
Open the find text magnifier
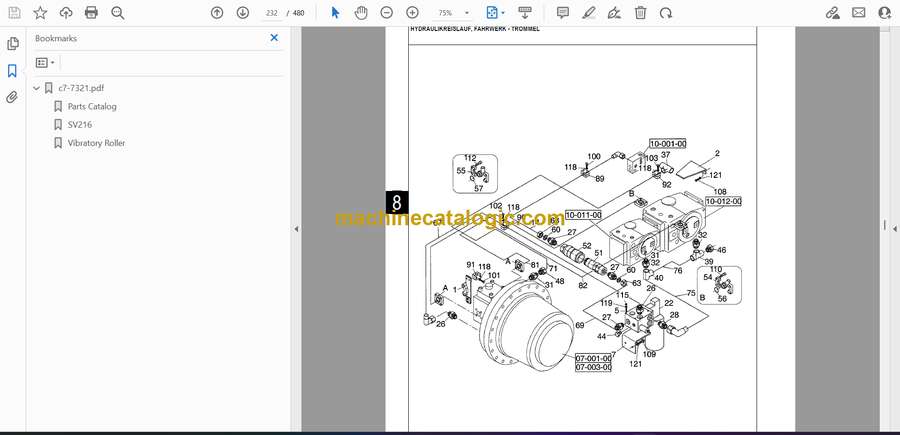click(x=118, y=13)
